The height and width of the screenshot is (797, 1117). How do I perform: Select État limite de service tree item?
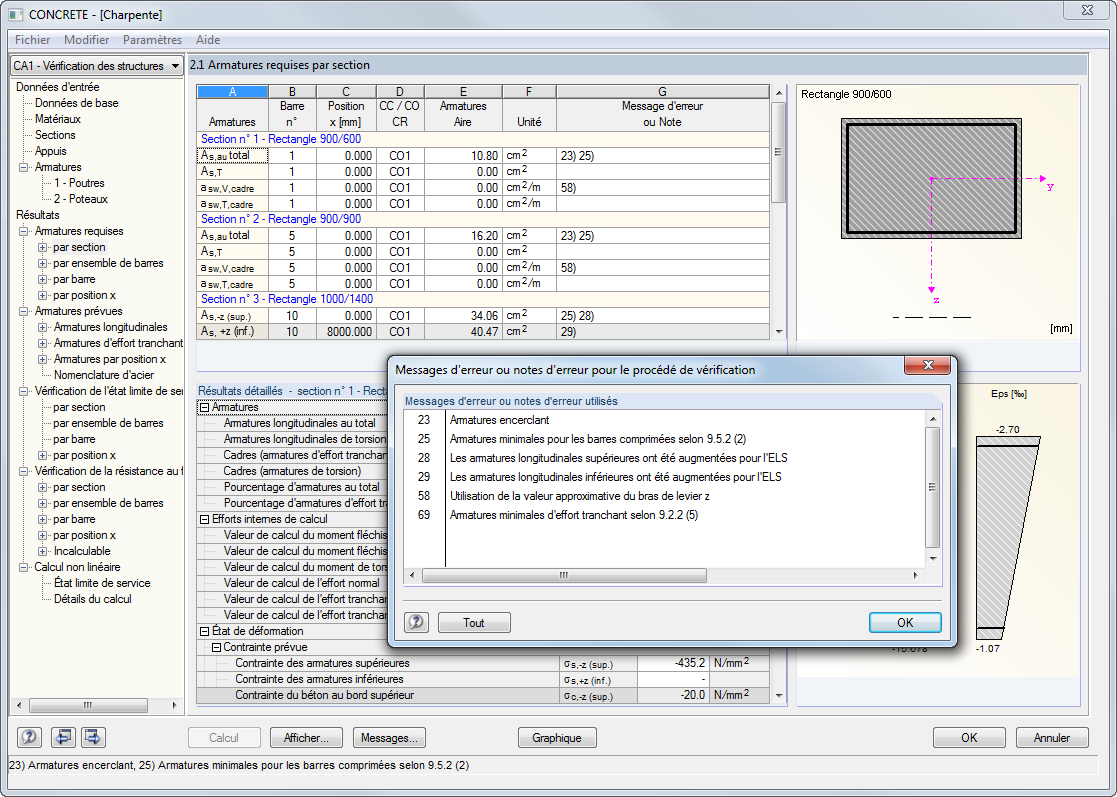click(x=102, y=583)
